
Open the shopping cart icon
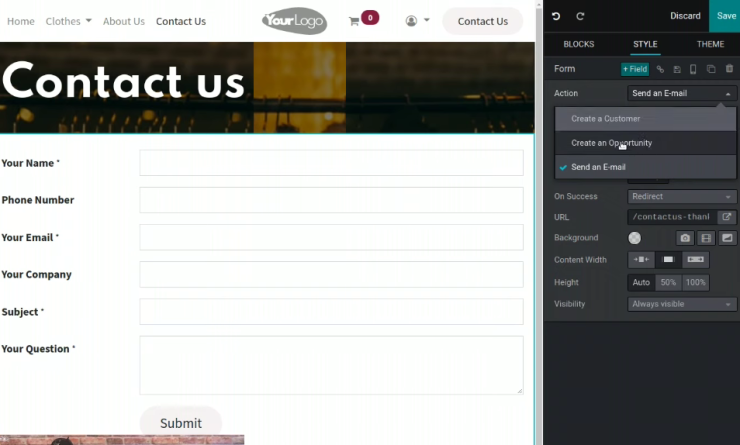[353, 21]
